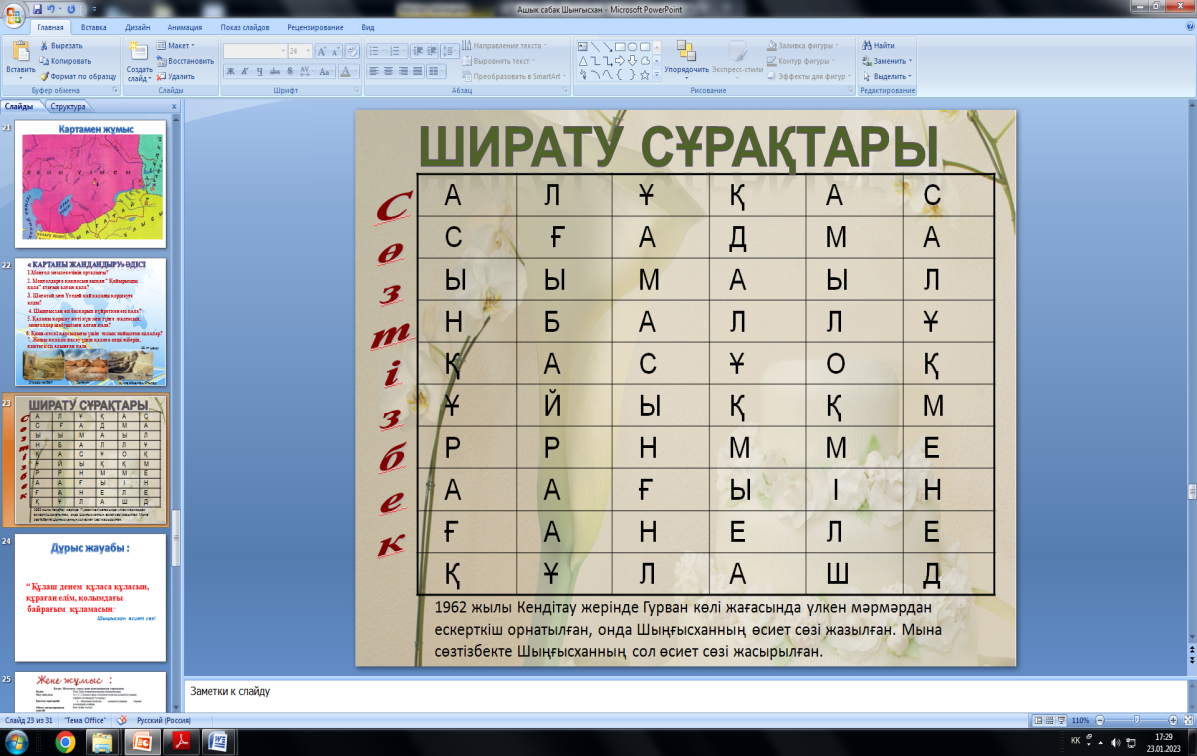Switch to the Вставка ribbon tab

pyautogui.click(x=93, y=28)
